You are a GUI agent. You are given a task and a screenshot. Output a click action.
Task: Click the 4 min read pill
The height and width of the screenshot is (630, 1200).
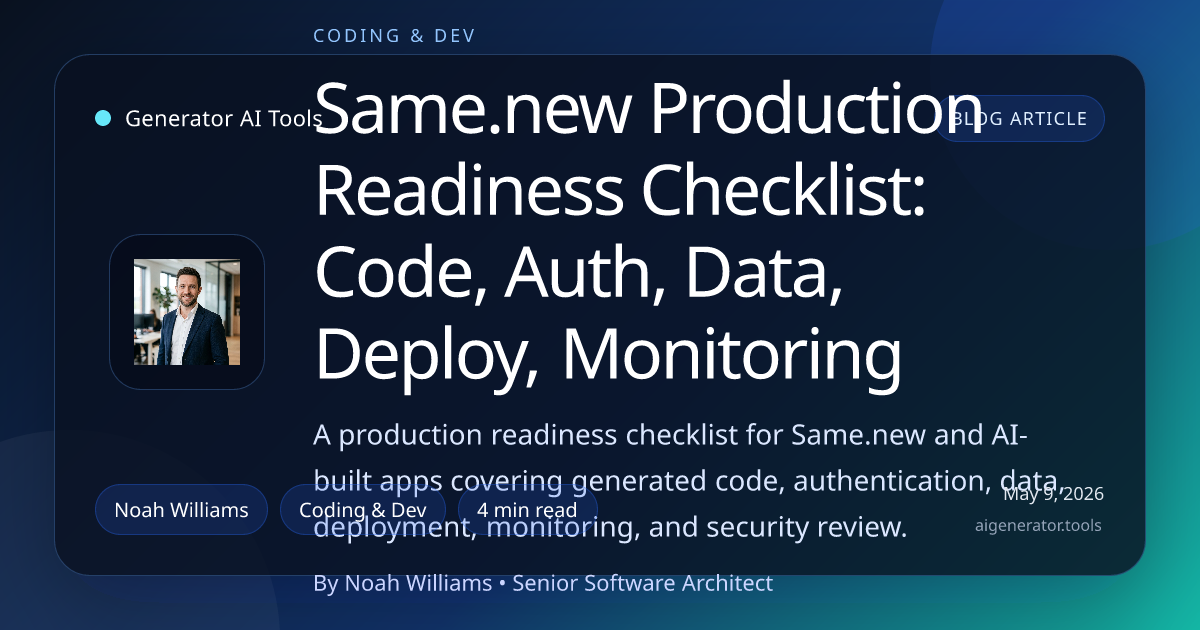point(527,510)
